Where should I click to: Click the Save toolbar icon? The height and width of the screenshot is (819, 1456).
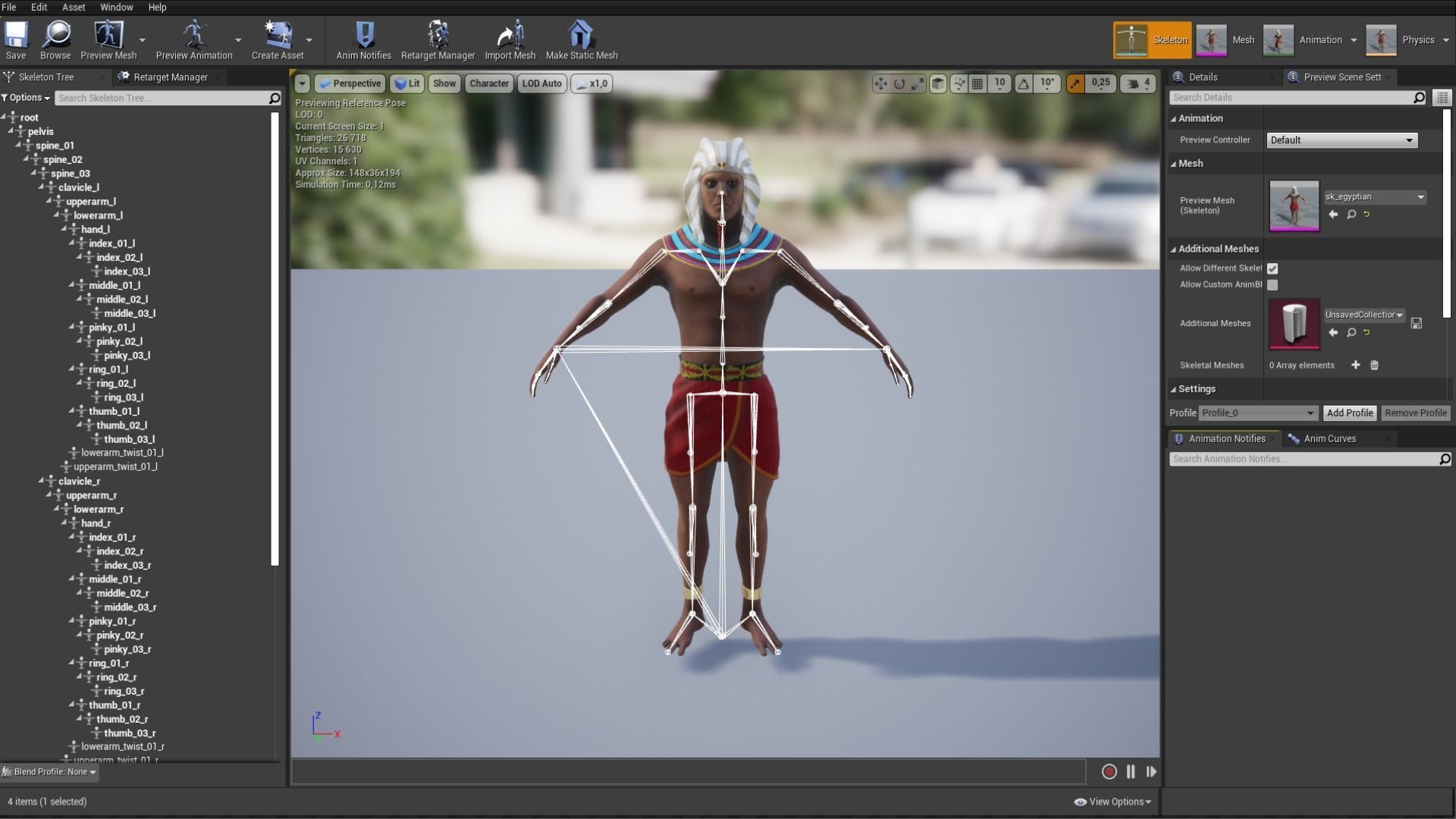tap(16, 40)
